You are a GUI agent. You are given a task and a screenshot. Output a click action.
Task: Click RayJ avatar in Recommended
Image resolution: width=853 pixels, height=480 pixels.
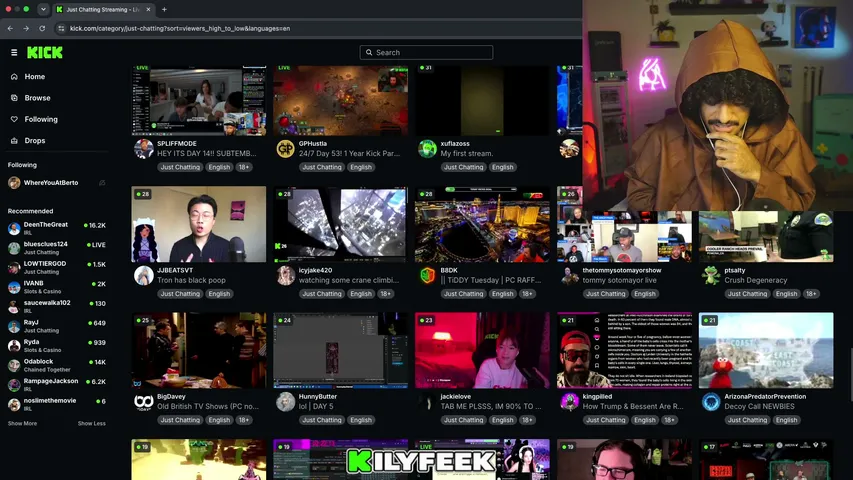pyautogui.click(x=14, y=326)
